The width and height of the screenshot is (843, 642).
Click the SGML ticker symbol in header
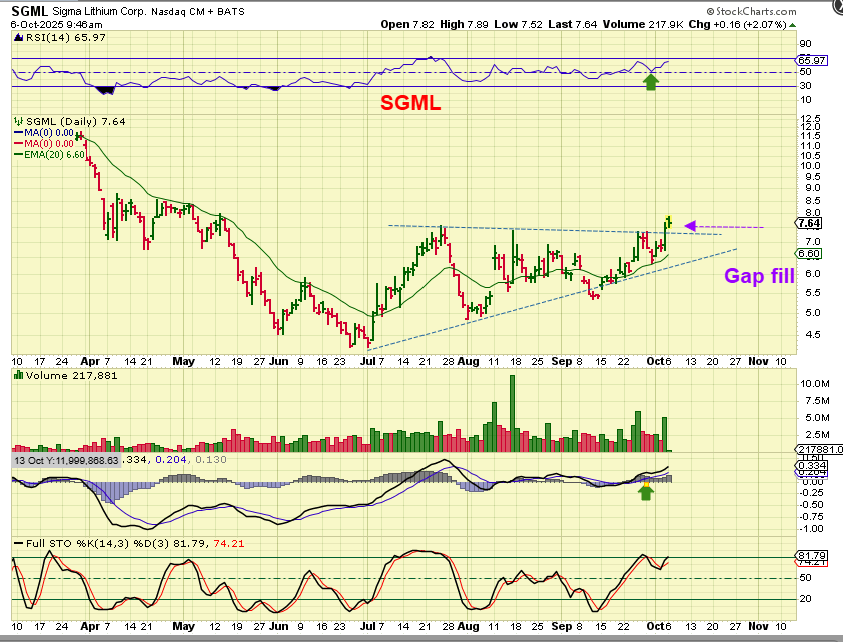pyautogui.click(x=30, y=11)
